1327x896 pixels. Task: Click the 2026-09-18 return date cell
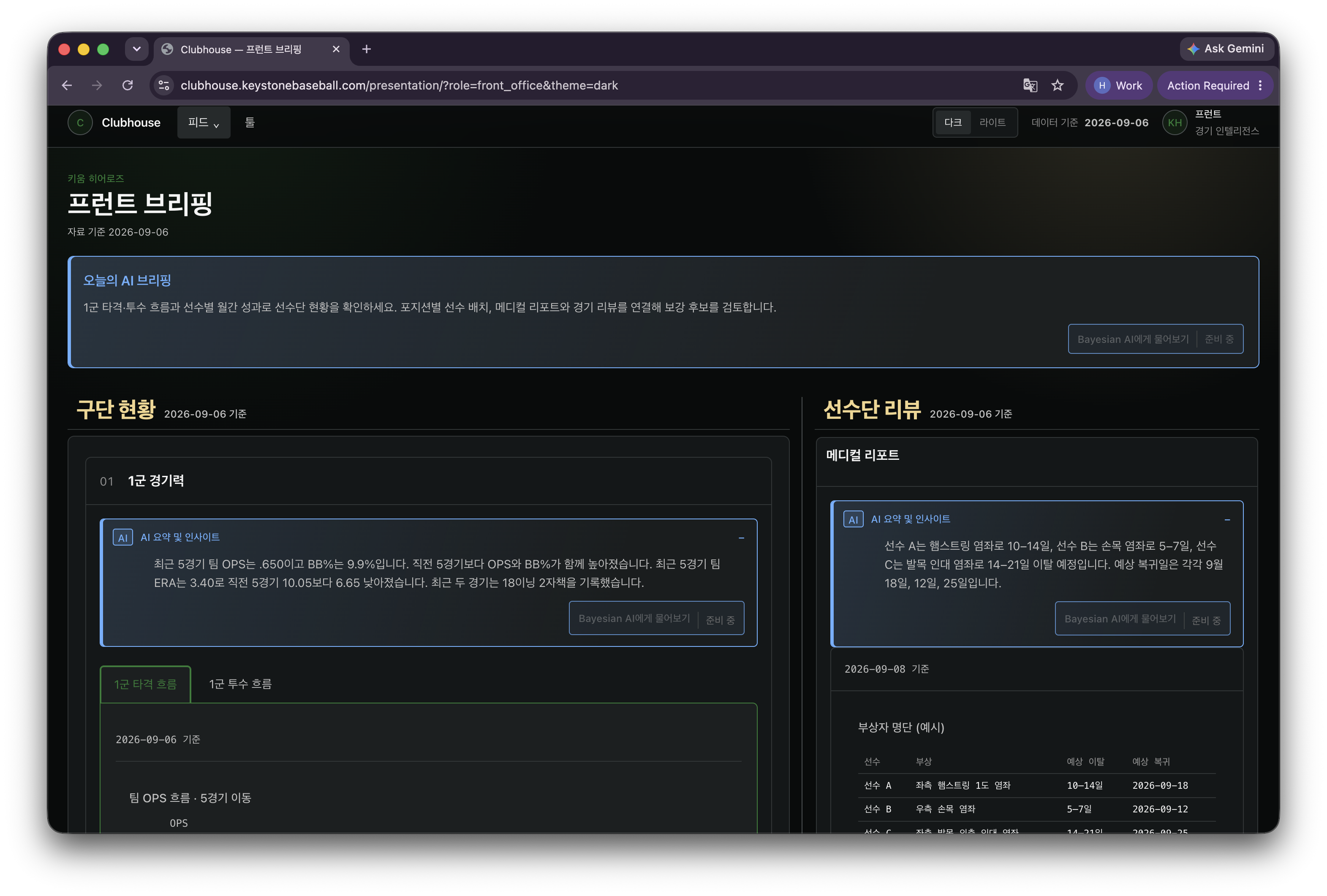click(1160, 786)
